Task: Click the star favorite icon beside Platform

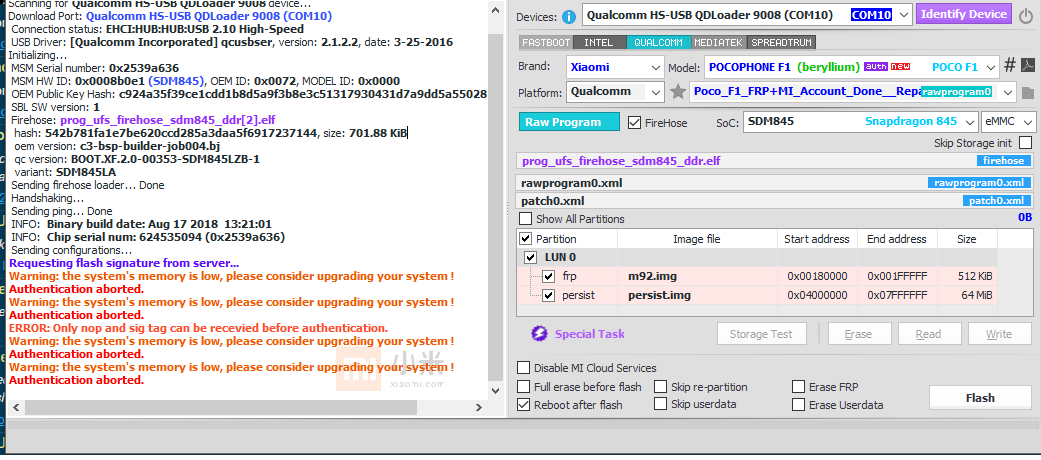Action: [677, 92]
